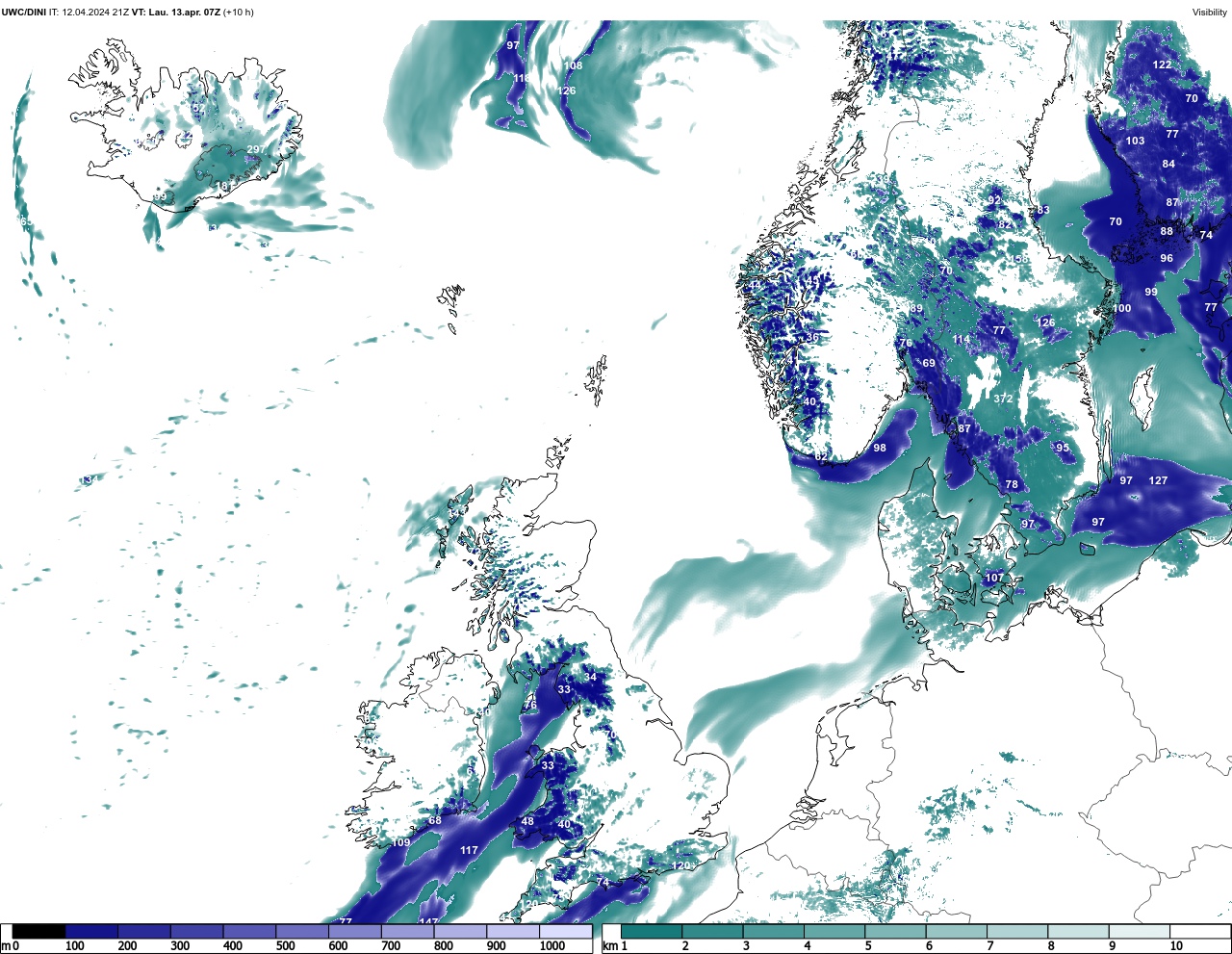Click the '69' value on the map
The width and height of the screenshot is (1232, 954).
coord(929,363)
